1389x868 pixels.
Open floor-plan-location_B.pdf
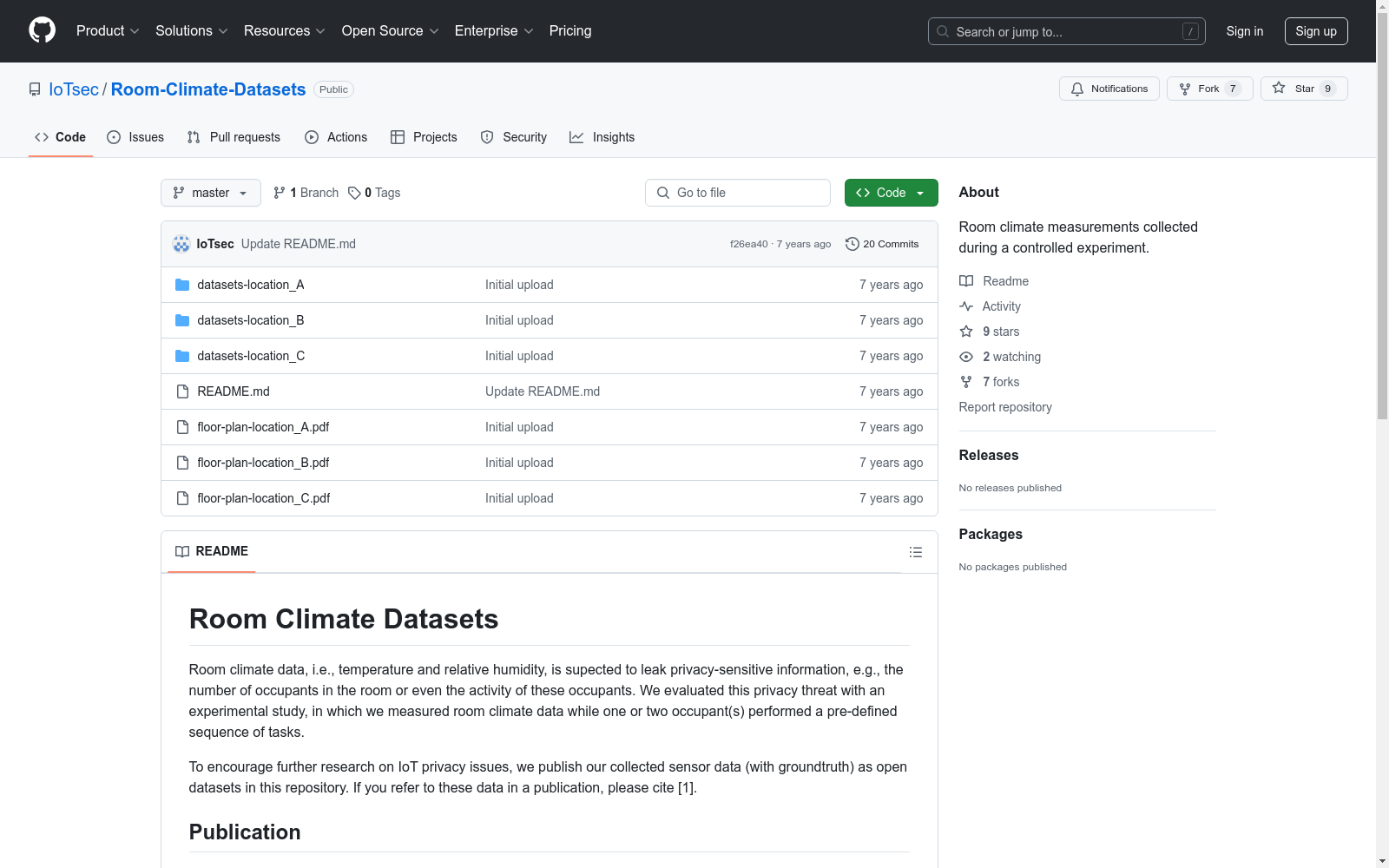(x=263, y=463)
